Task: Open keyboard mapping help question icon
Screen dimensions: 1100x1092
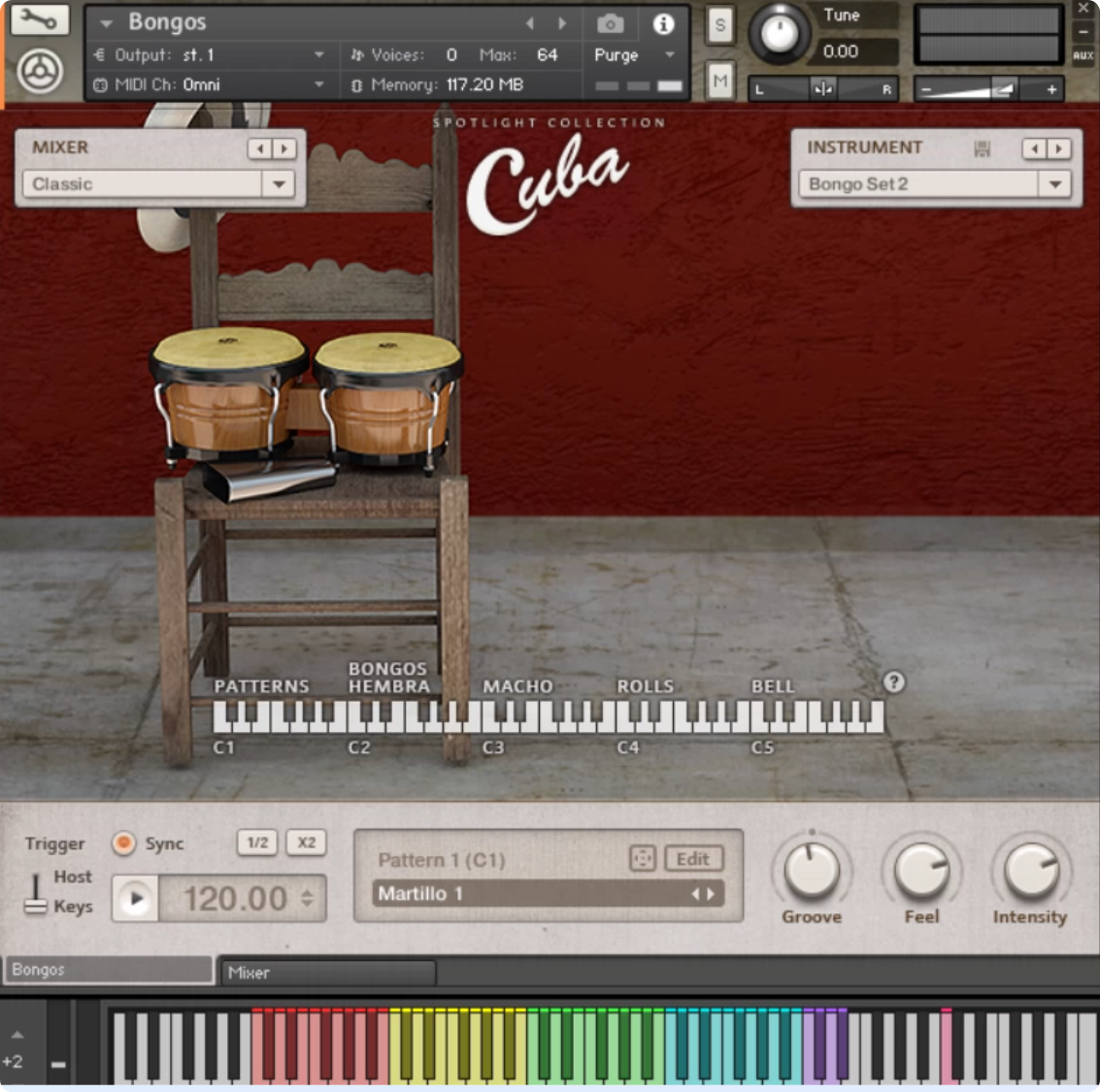Action: [x=893, y=681]
